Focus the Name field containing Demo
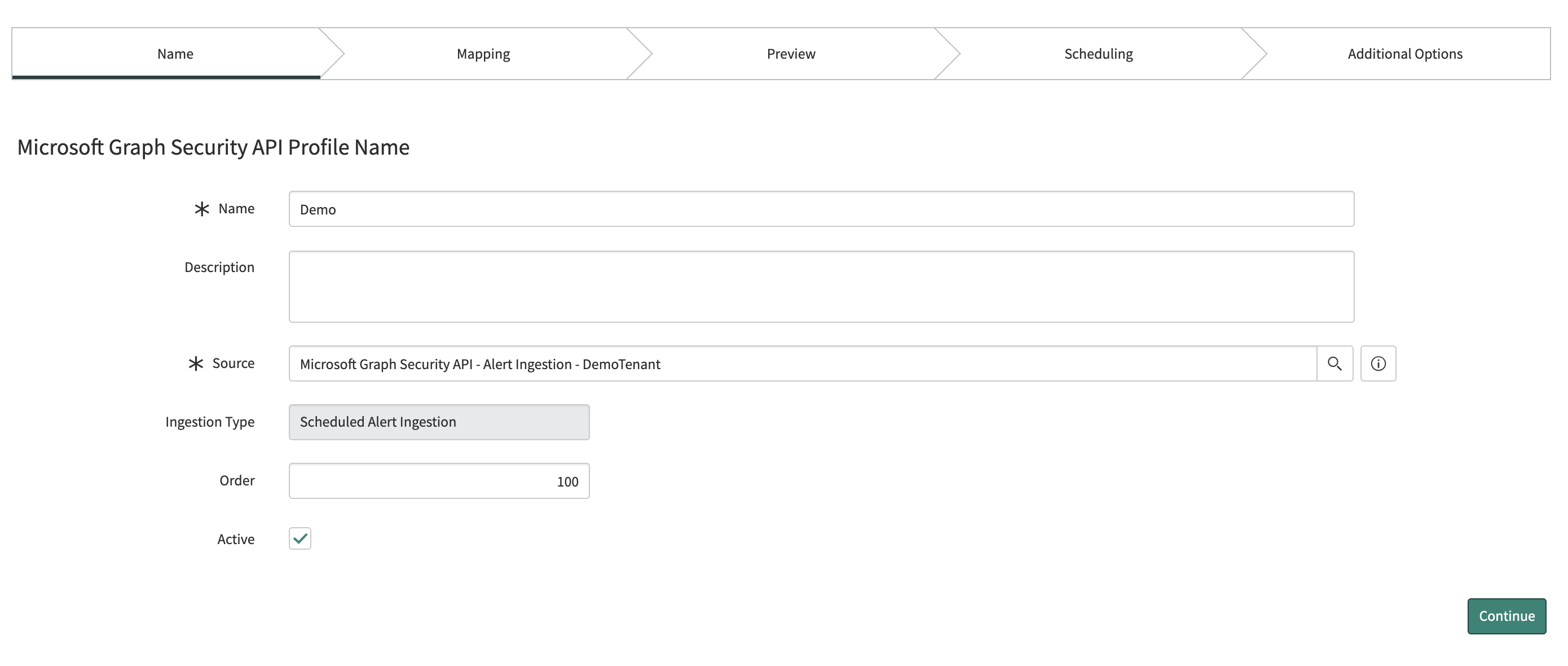This screenshot has width=1568, height=666. point(821,209)
